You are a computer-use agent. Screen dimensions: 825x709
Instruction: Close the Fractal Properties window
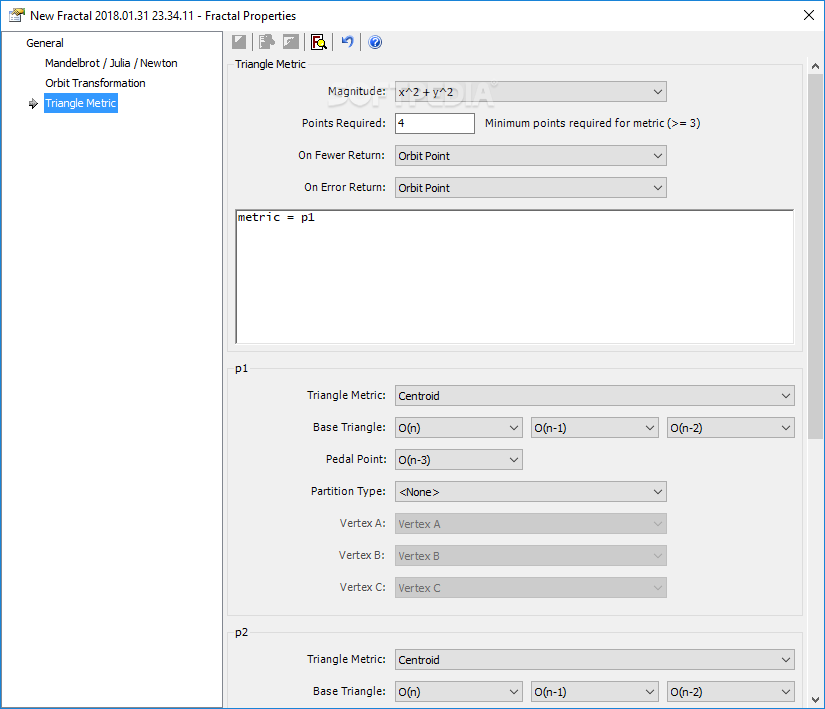pyautogui.click(x=809, y=15)
